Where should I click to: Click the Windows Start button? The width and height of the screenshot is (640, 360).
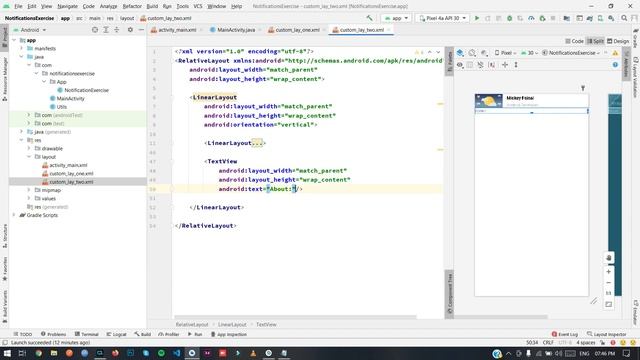(7, 353)
